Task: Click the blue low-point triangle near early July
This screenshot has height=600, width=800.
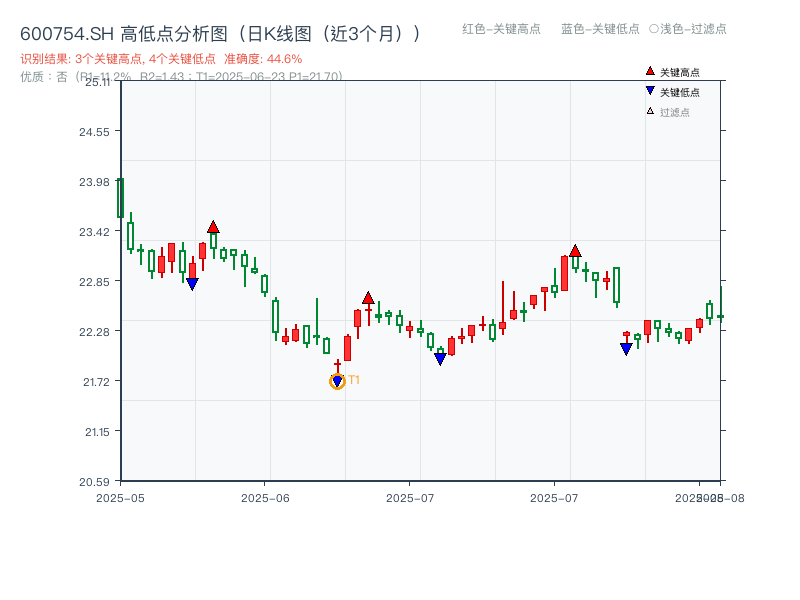Action: pos(440,356)
